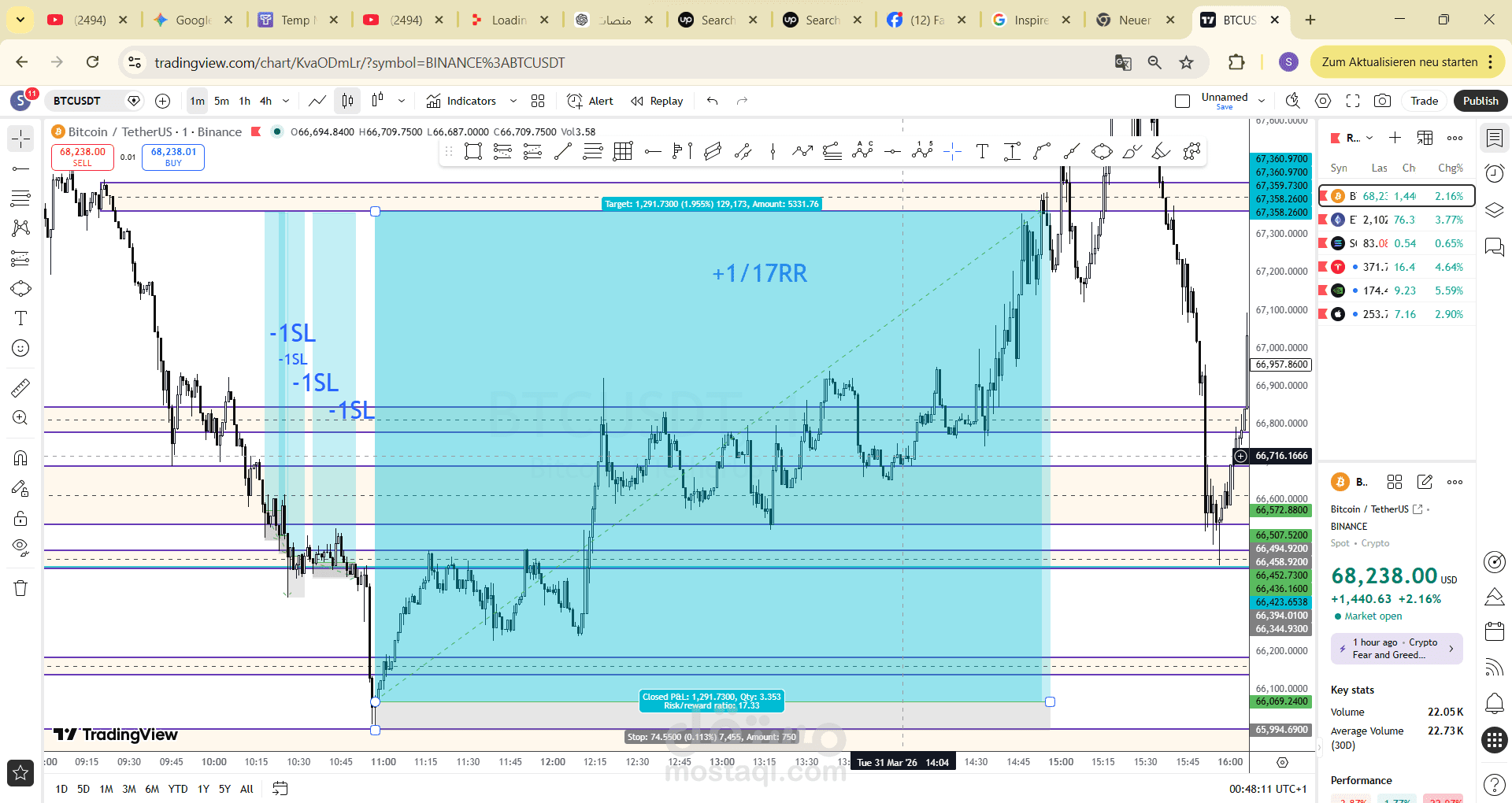The width and height of the screenshot is (1512, 803).
Task: Create an Alert
Action: tap(591, 101)
